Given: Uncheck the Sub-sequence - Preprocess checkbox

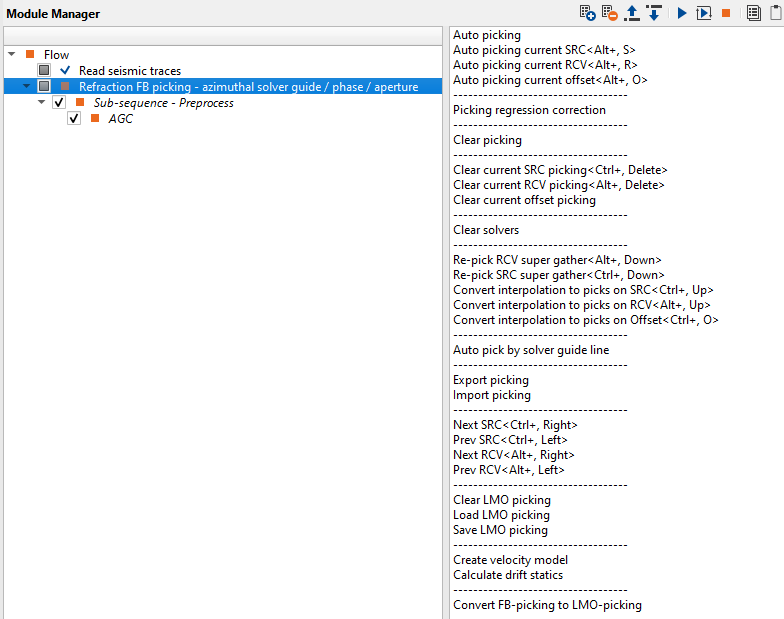Looking at the screenshot, I should (59, 103).
